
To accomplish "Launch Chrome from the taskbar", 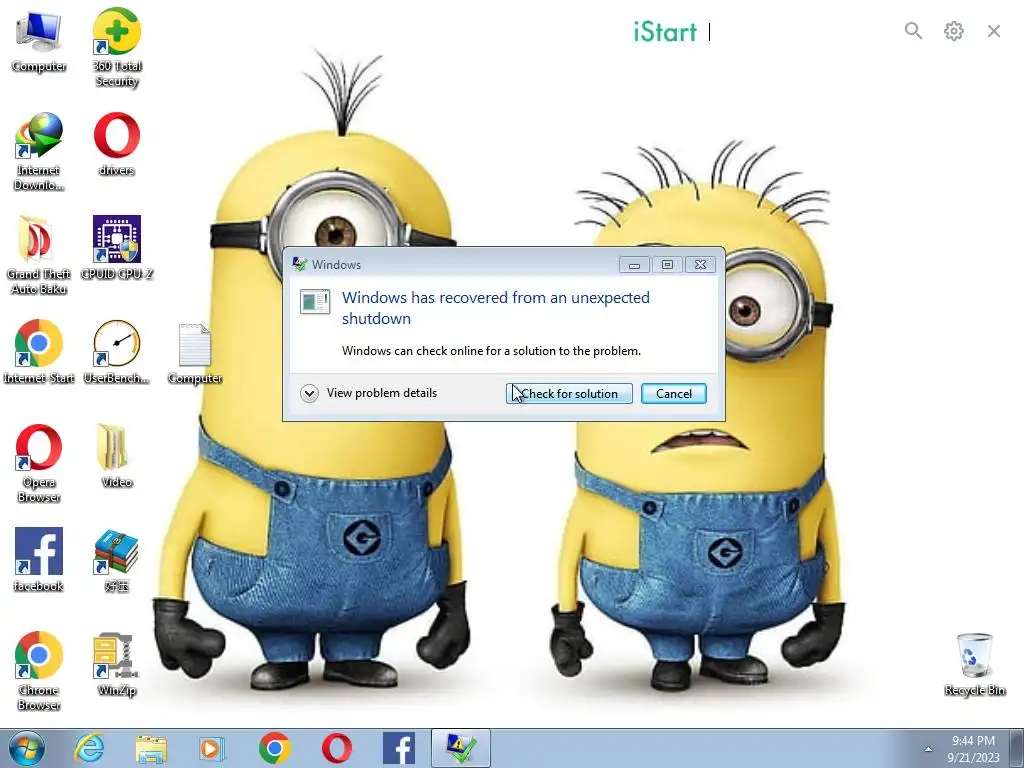I will pos(274,748).
